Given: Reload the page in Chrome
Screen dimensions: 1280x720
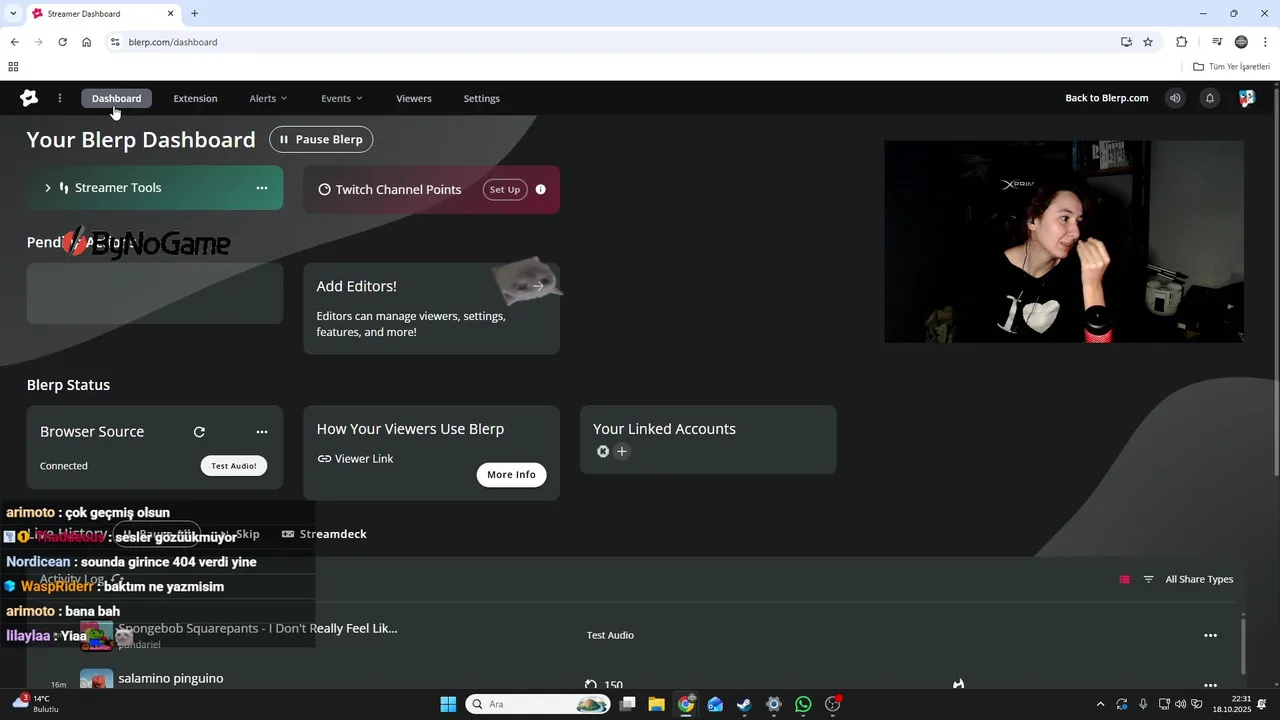Looking at the screenshot, I should [62, 42].
